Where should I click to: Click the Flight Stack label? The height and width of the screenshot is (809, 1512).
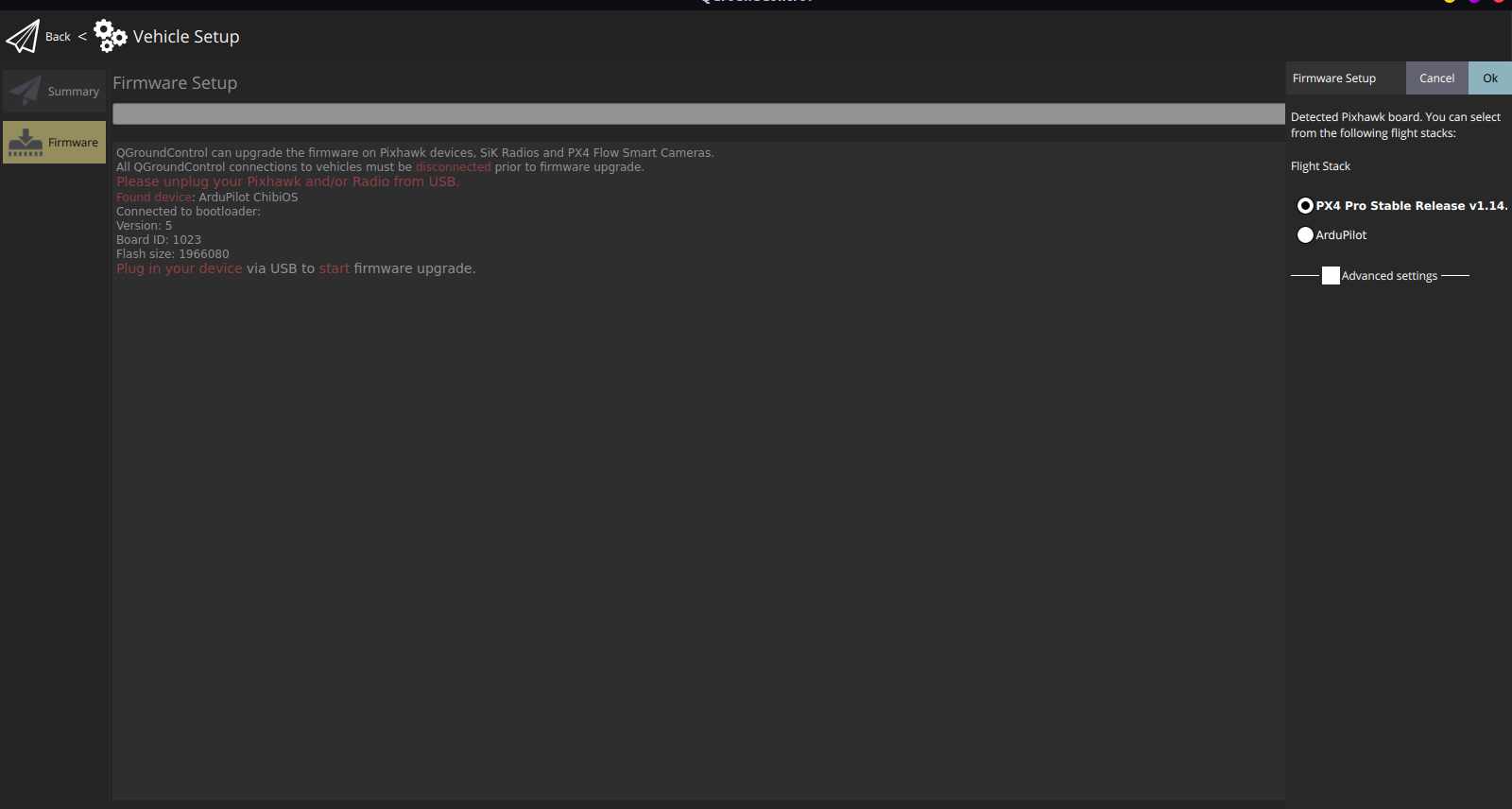click(1320, 166)
